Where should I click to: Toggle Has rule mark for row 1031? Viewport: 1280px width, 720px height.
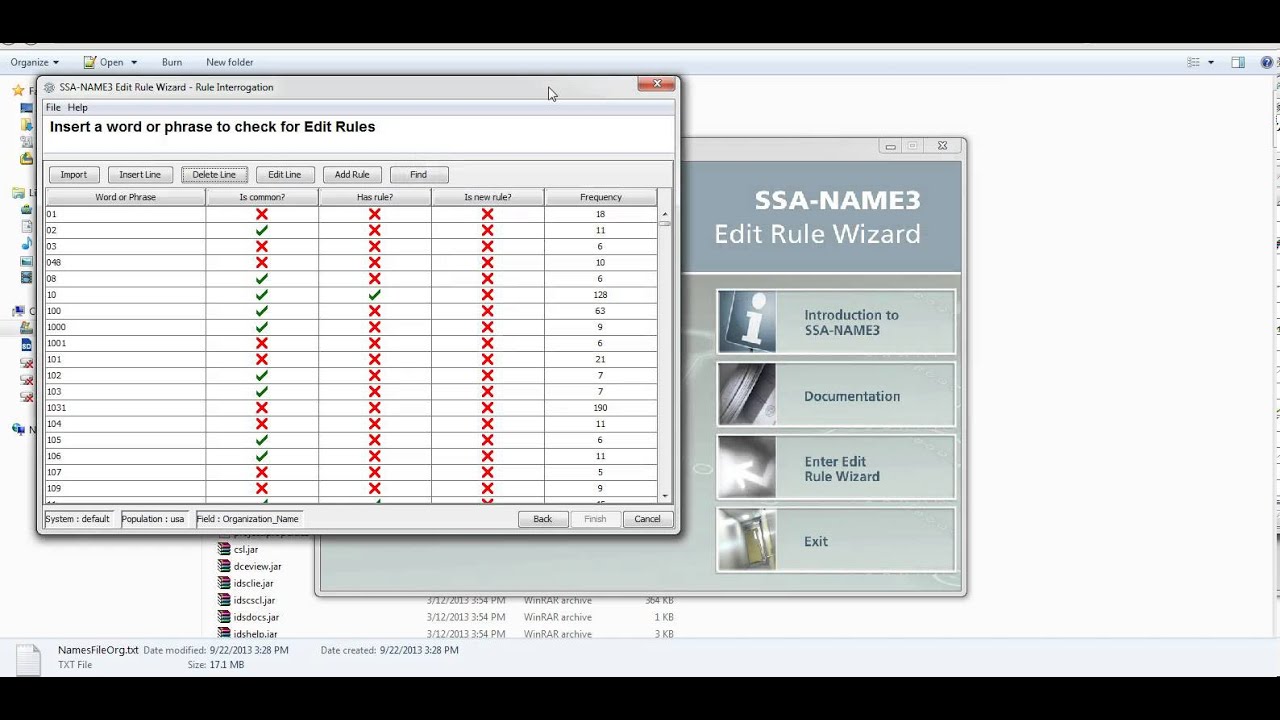(375, 408)
